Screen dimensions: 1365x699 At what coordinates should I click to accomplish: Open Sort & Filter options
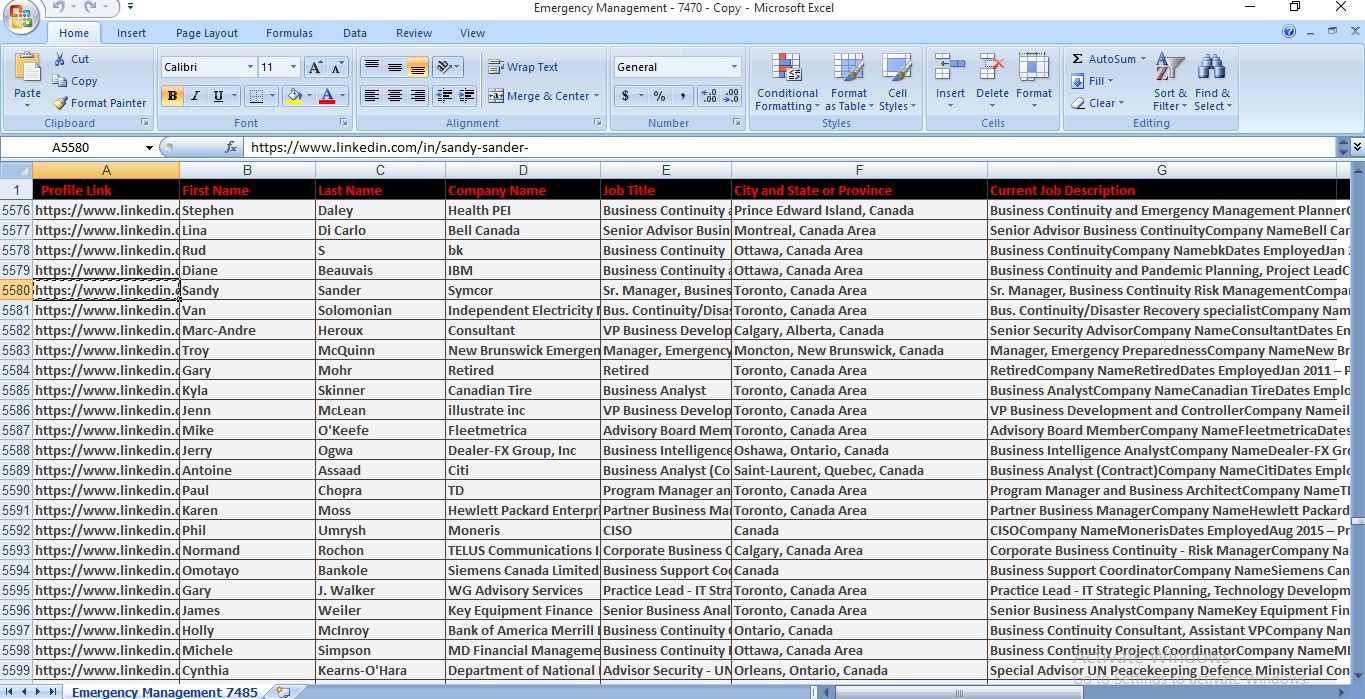[1170, 82]
